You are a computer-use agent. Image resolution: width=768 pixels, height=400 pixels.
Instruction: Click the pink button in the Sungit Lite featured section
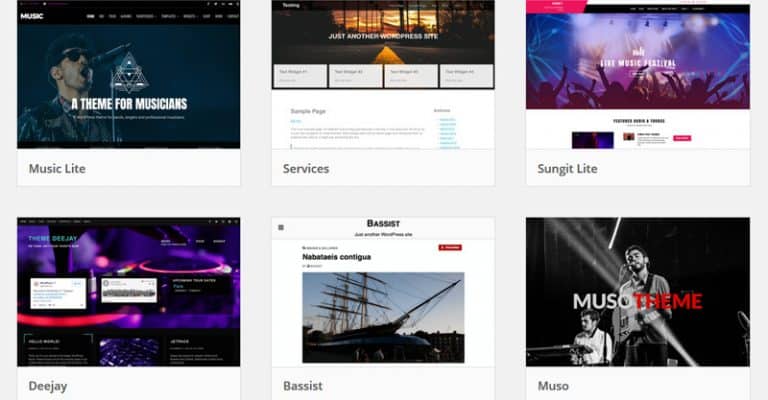(x=682, y=138)
